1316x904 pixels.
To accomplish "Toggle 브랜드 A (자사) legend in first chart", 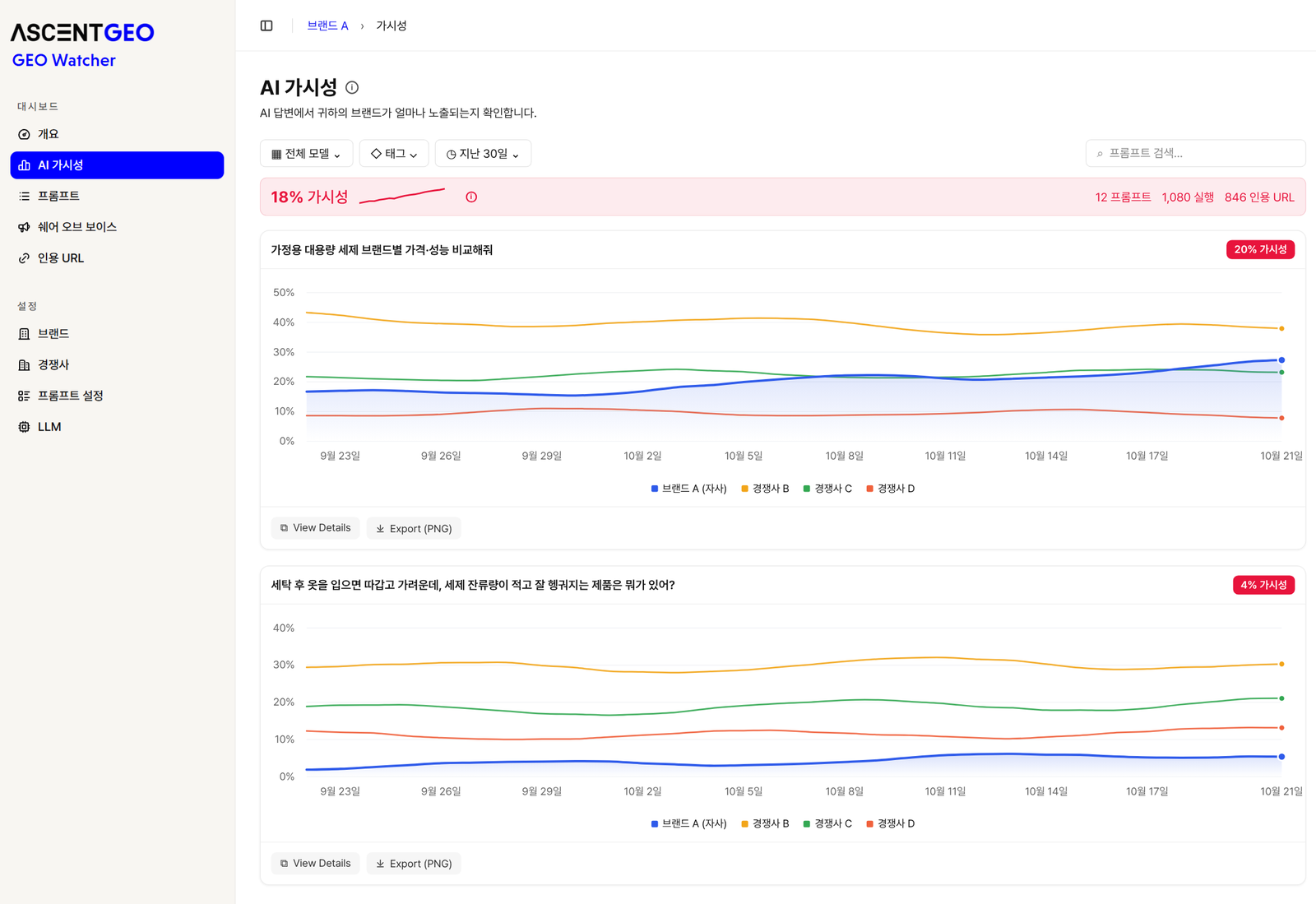I will tap(689, 489).
